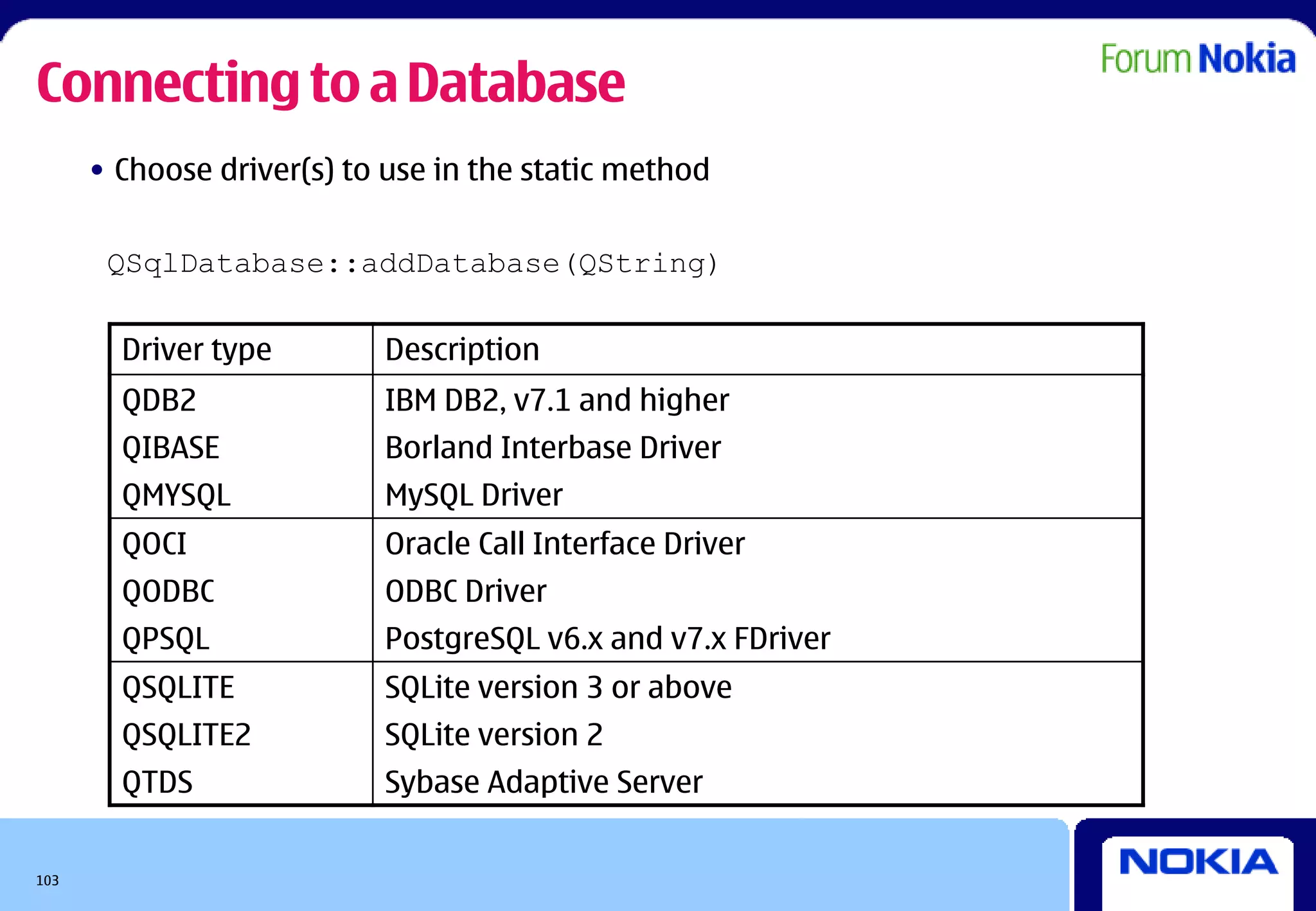
Task: Click the 'Description' column header
Action: point(462,350)
